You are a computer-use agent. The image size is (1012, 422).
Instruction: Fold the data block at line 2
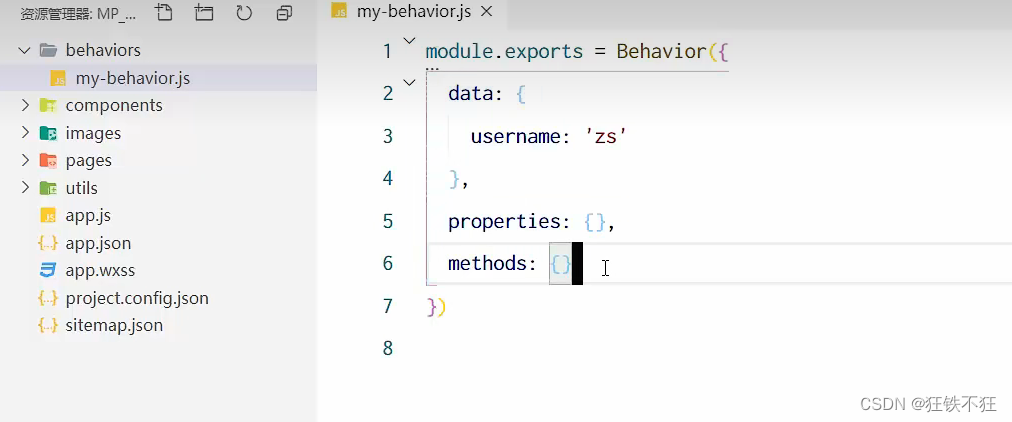pyautogui.click(x=409, y=83)
